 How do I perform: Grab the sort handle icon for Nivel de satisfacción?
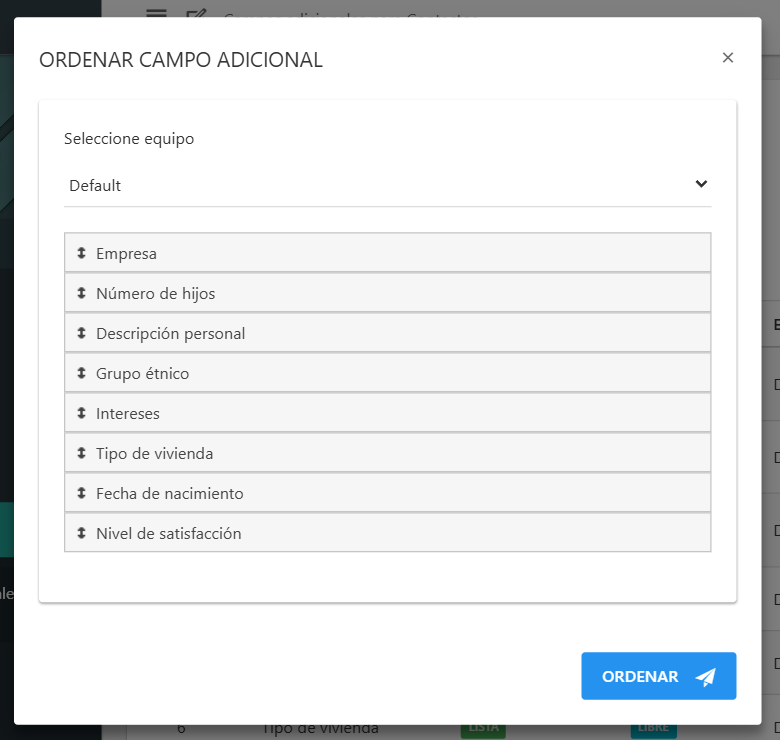[x=82, y=533]
